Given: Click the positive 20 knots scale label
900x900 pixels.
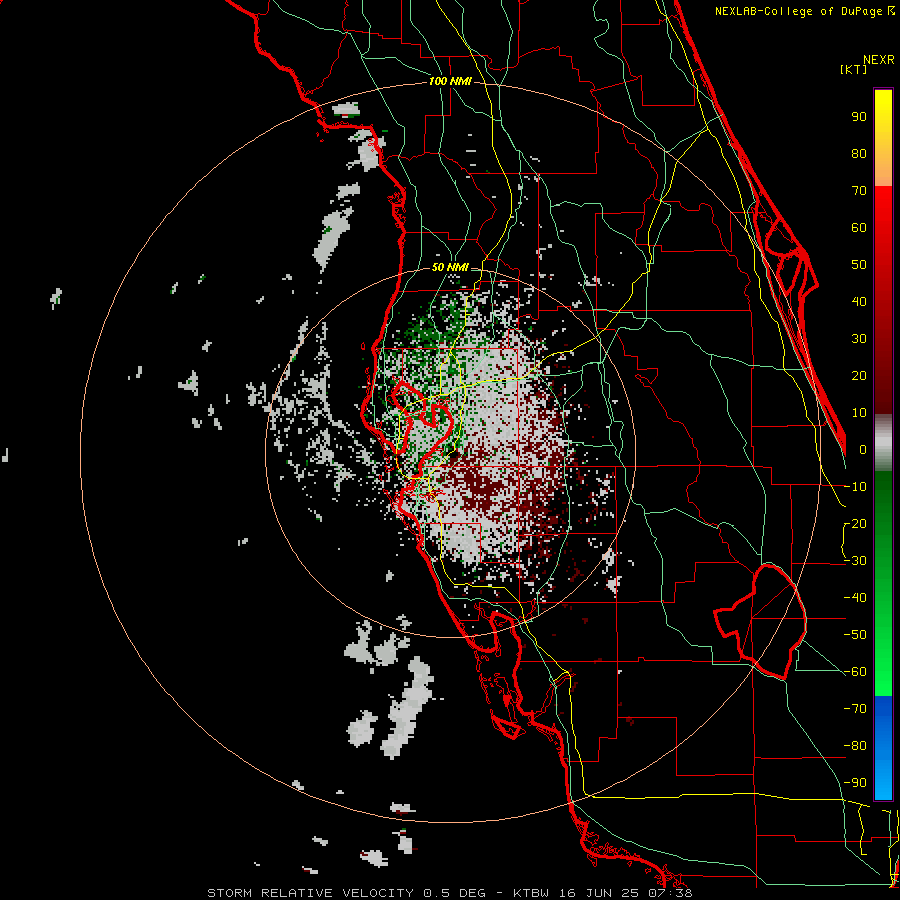Looking at the screenshot, I should tap(859, 375).
